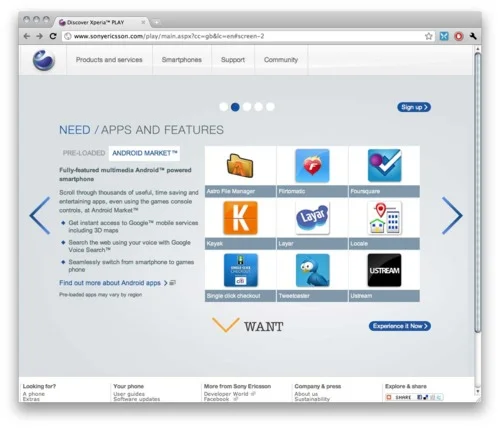Click the About us footer link
The height and width of the screenshot is (428, 500).
coord(306,394)
